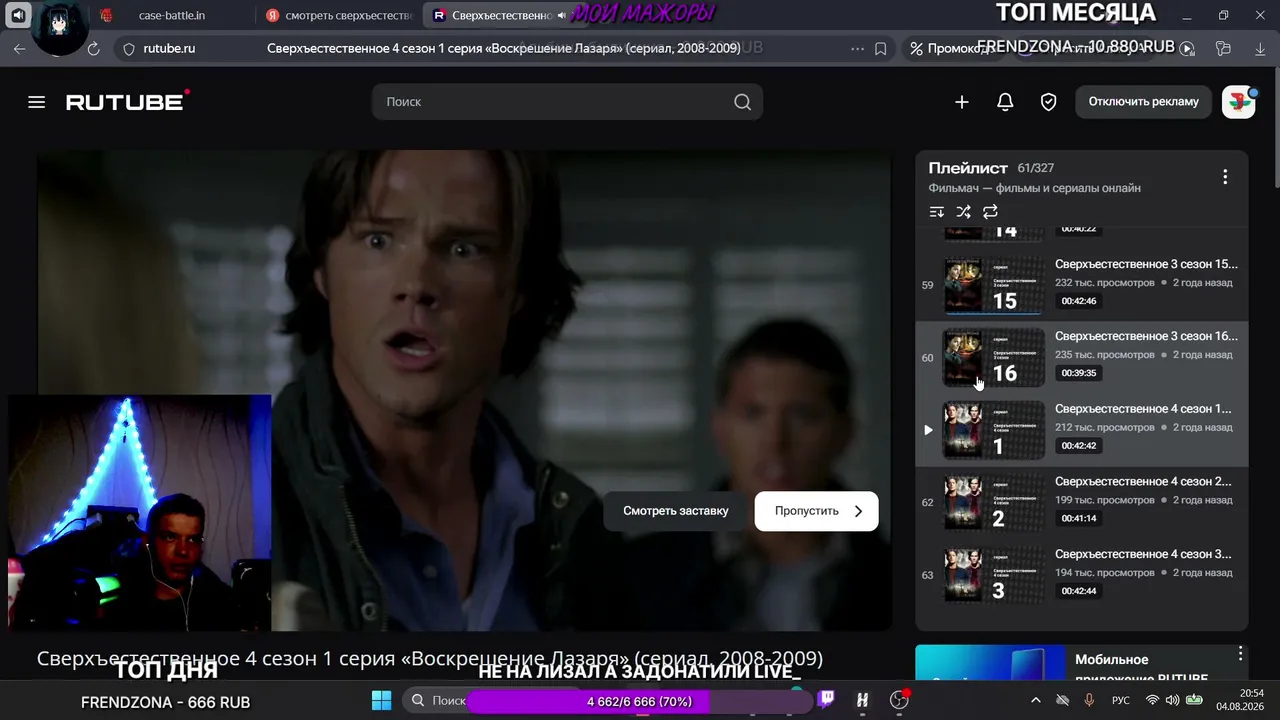The image size is (1280, 720).
Task: Open browser downloads
Action: pyautogui.click(x=1260, y=48)
